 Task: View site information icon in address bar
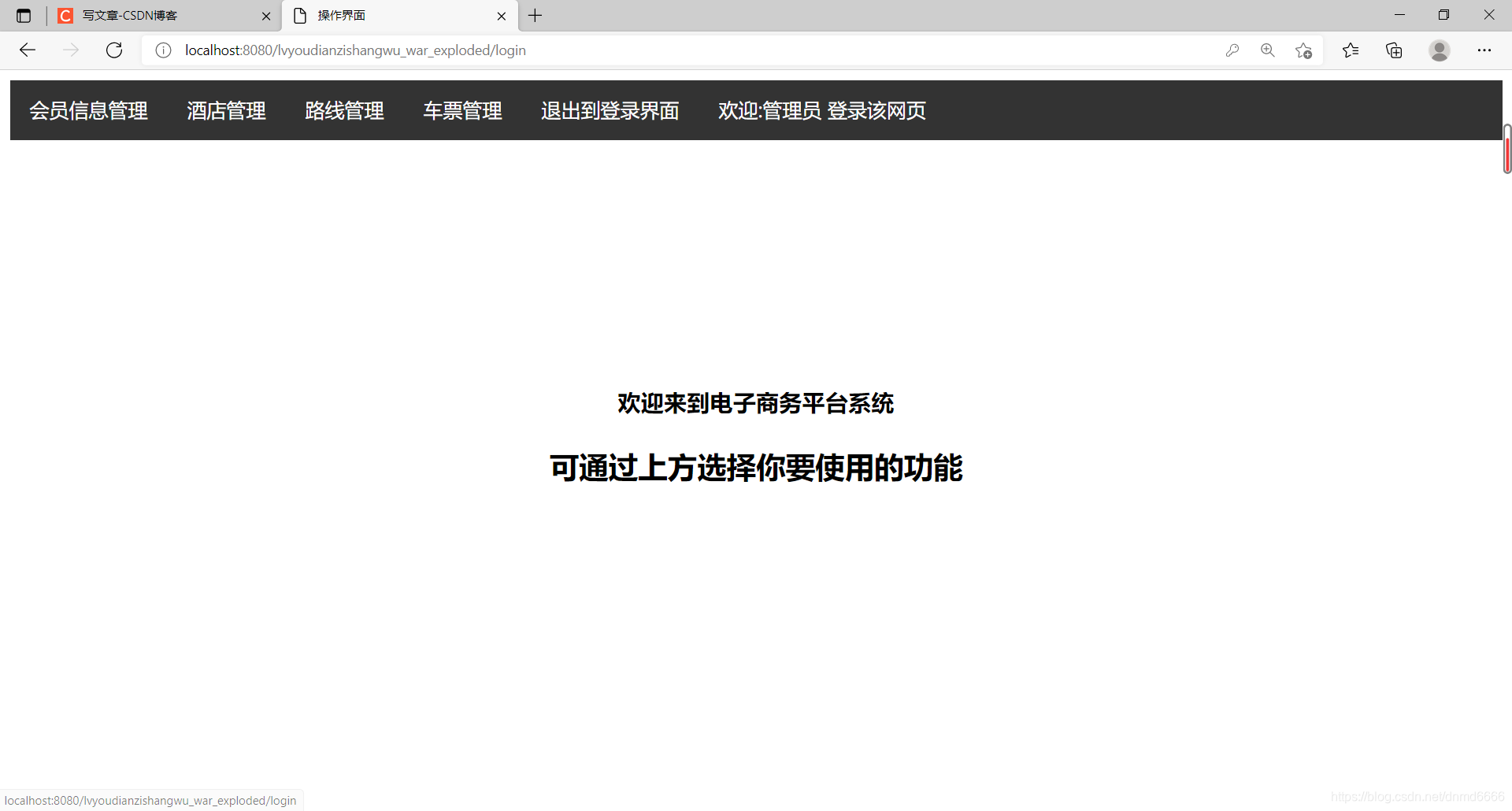click(163, 50)
